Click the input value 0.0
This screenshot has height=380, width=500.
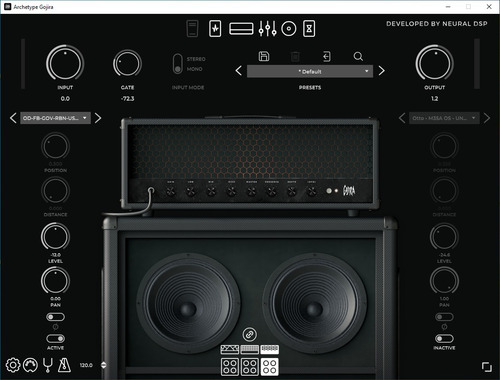click(x=65, y=99)
